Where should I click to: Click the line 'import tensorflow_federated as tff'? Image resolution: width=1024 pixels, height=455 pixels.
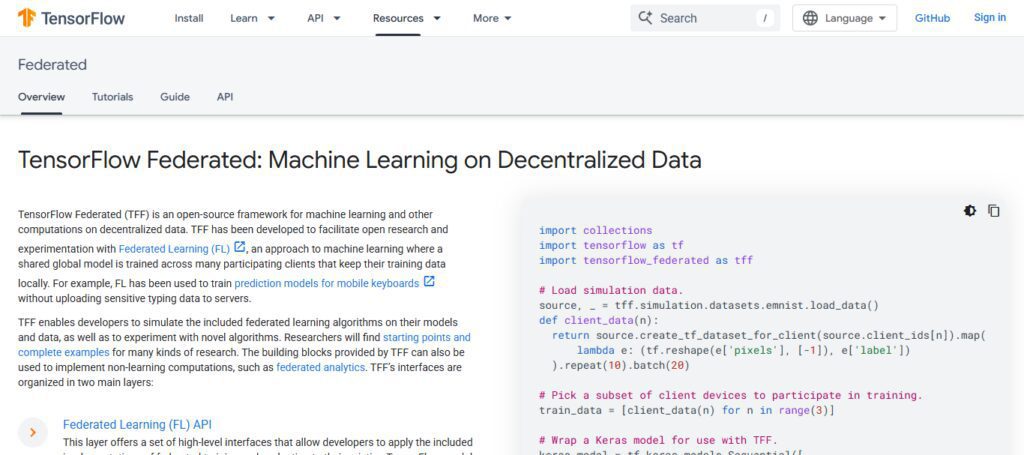pos(645,260)
